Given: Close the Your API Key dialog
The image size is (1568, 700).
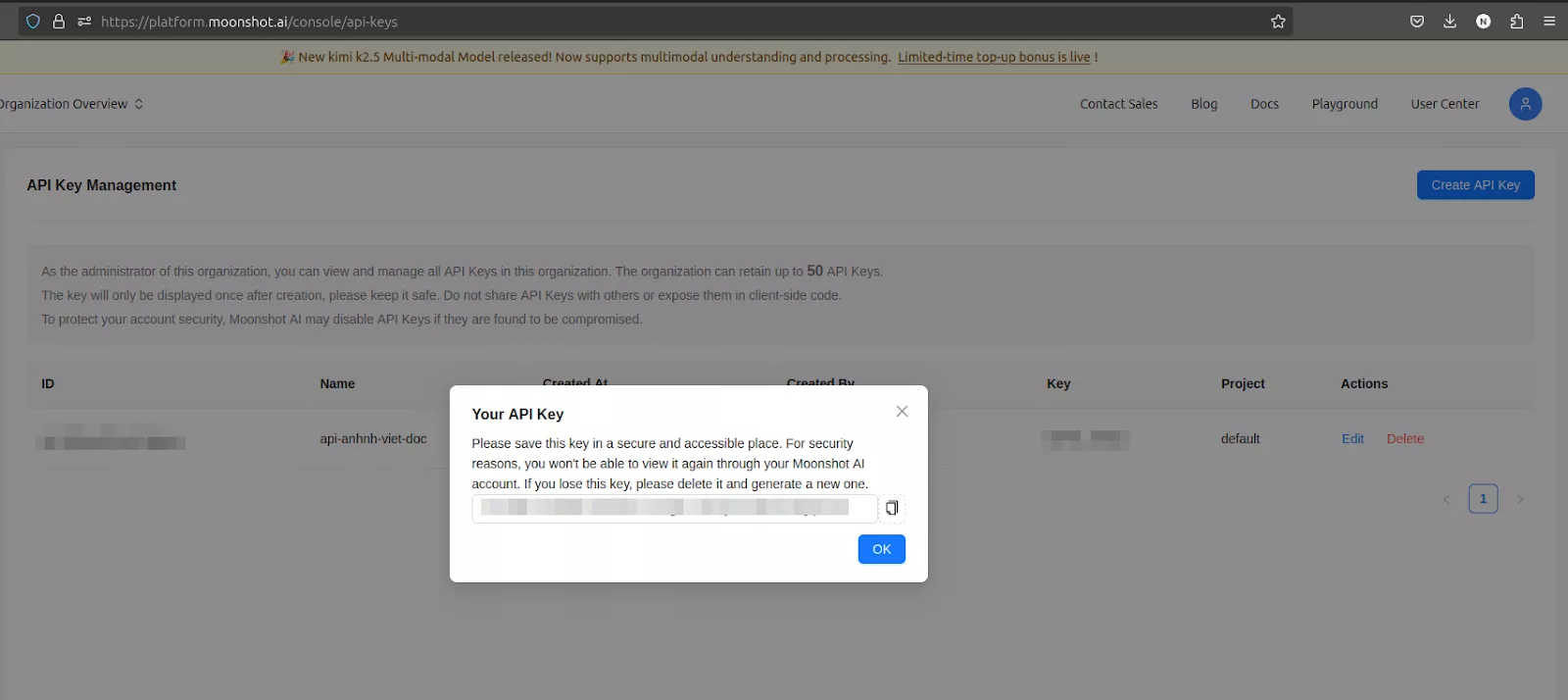Looking at the screenshot, I should click(902, 412).
